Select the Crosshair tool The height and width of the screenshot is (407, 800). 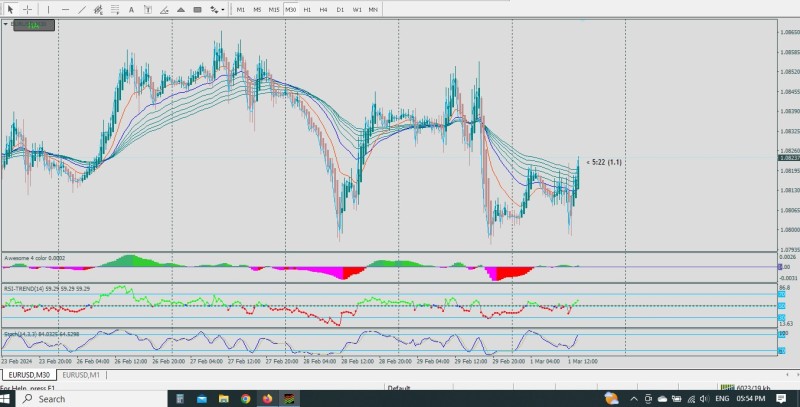[28, 9]
